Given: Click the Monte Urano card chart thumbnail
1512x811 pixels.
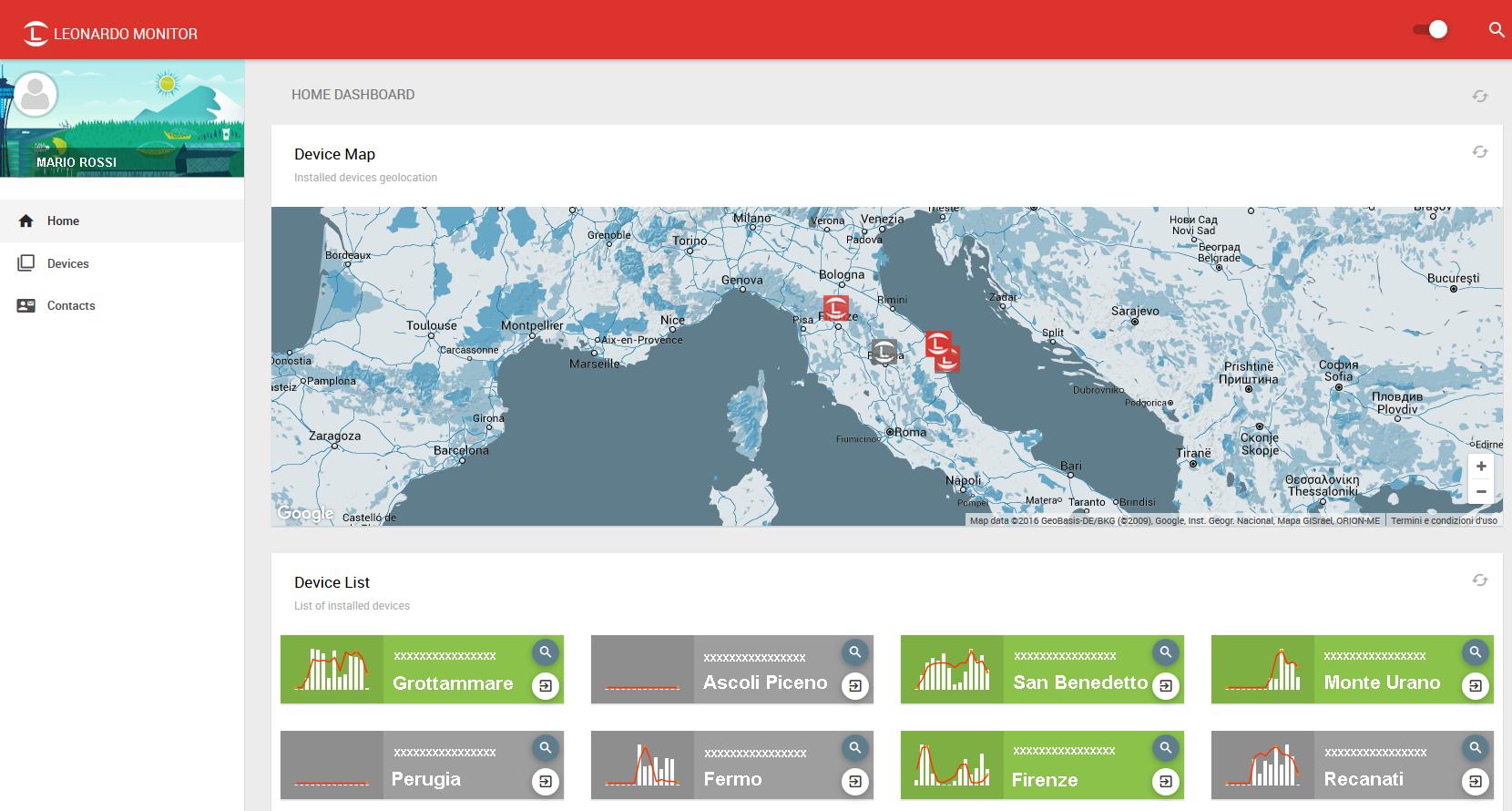Looking at the screenshot, I should [x=1262, y=669].
